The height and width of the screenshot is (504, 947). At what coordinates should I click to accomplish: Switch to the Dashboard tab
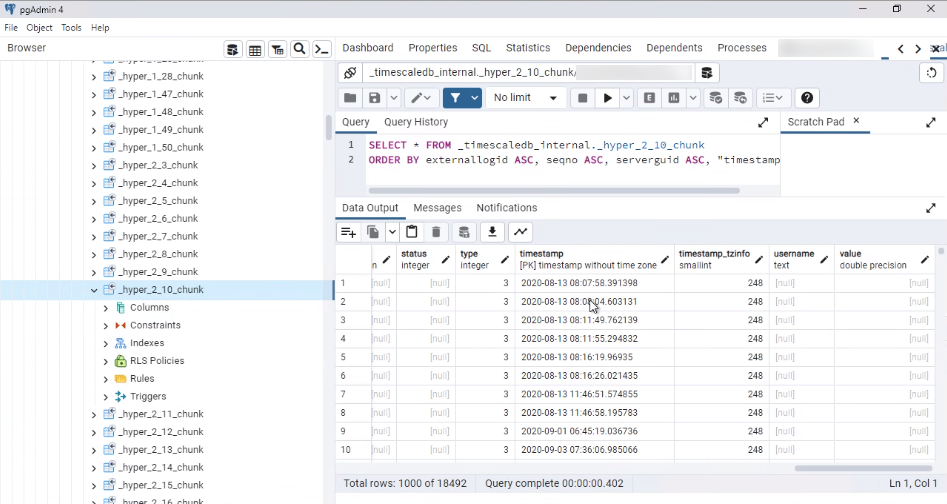tap(368, 48)
